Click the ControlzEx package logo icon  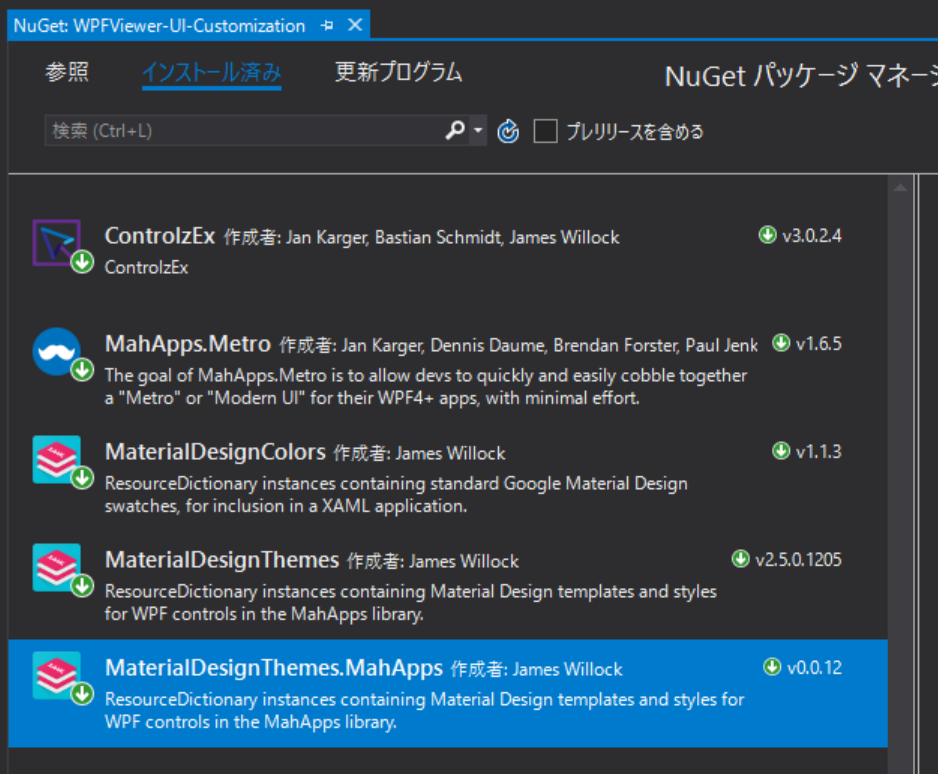(56, 242)
